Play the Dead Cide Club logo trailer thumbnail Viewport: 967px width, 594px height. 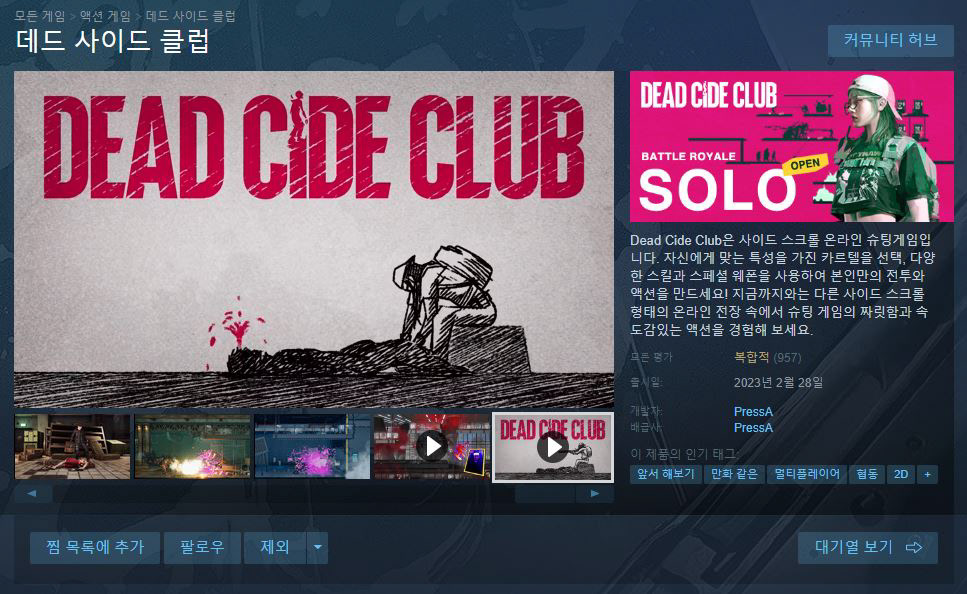pyautogui.click(x=553, y=447)
